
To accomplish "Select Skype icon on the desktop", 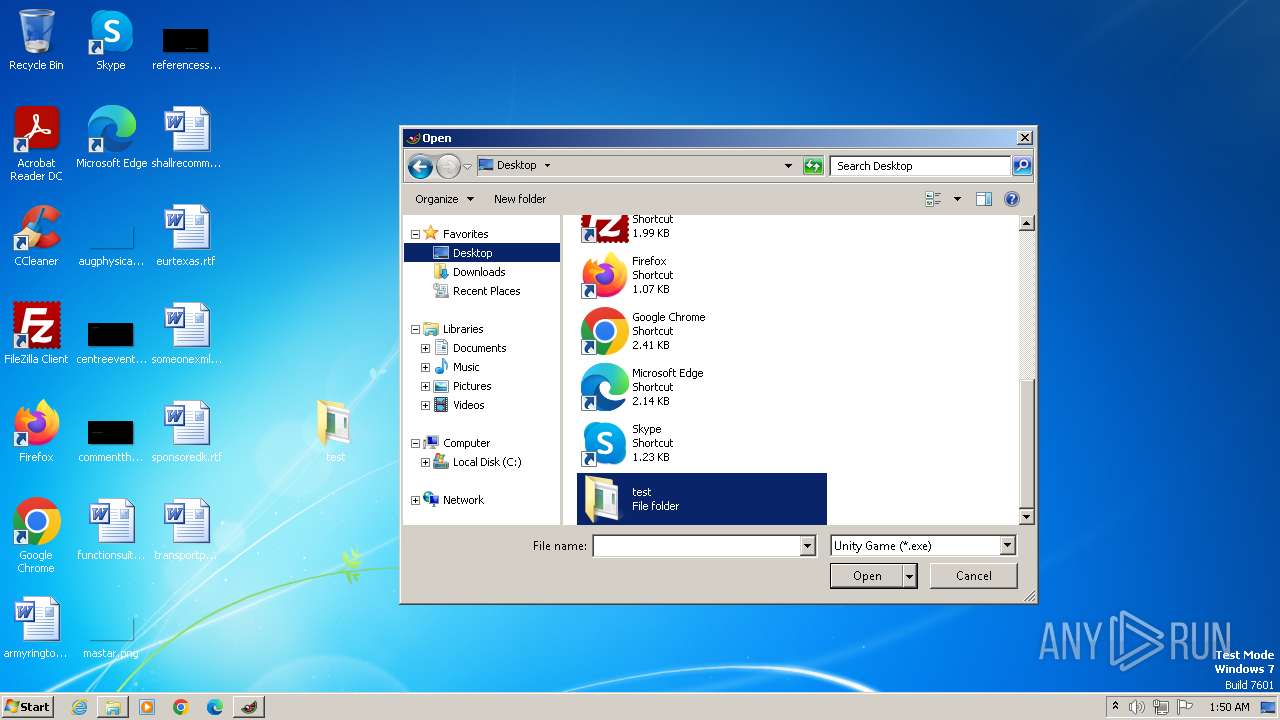I will coord(110,40).
